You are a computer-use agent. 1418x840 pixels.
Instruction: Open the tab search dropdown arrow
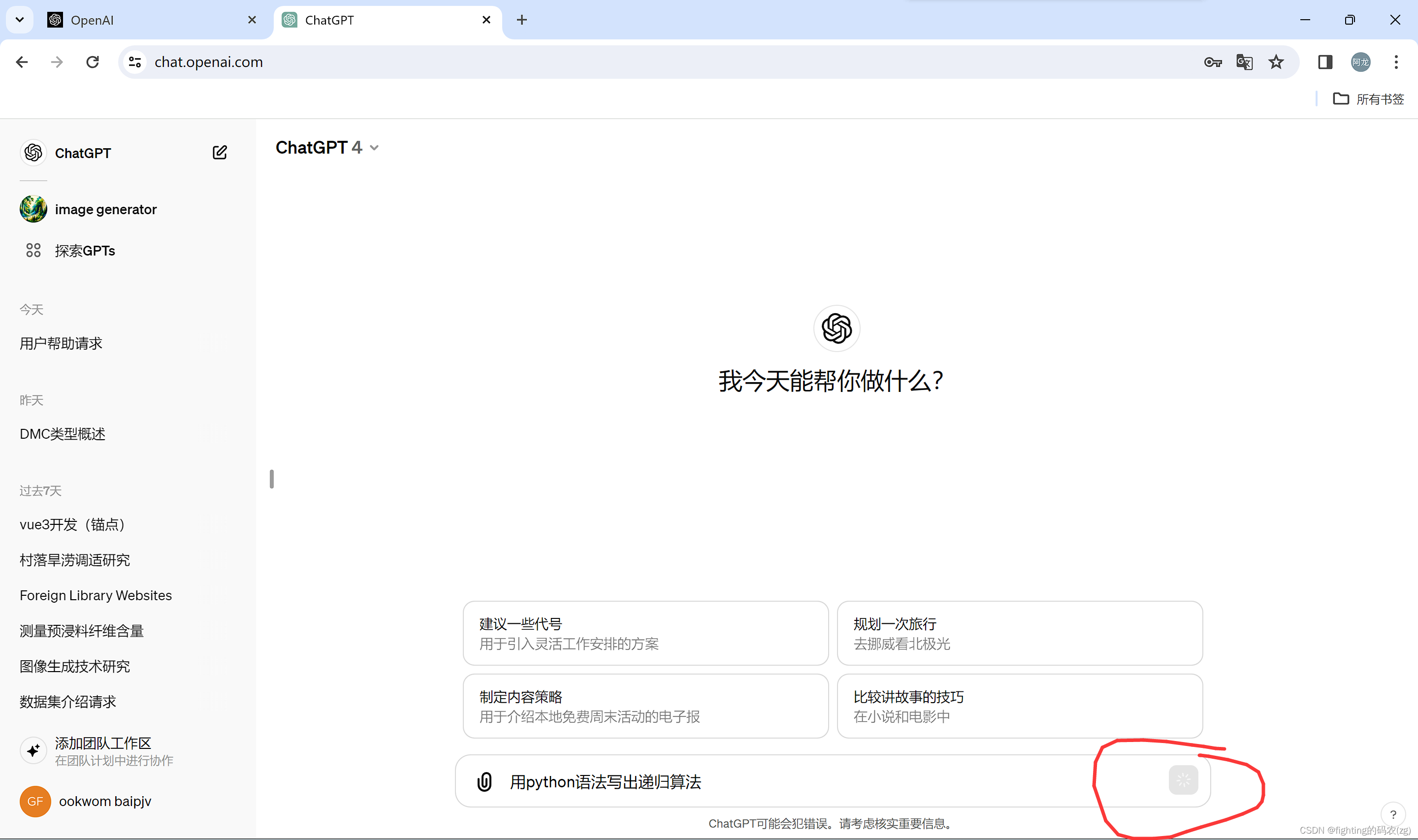19,19
